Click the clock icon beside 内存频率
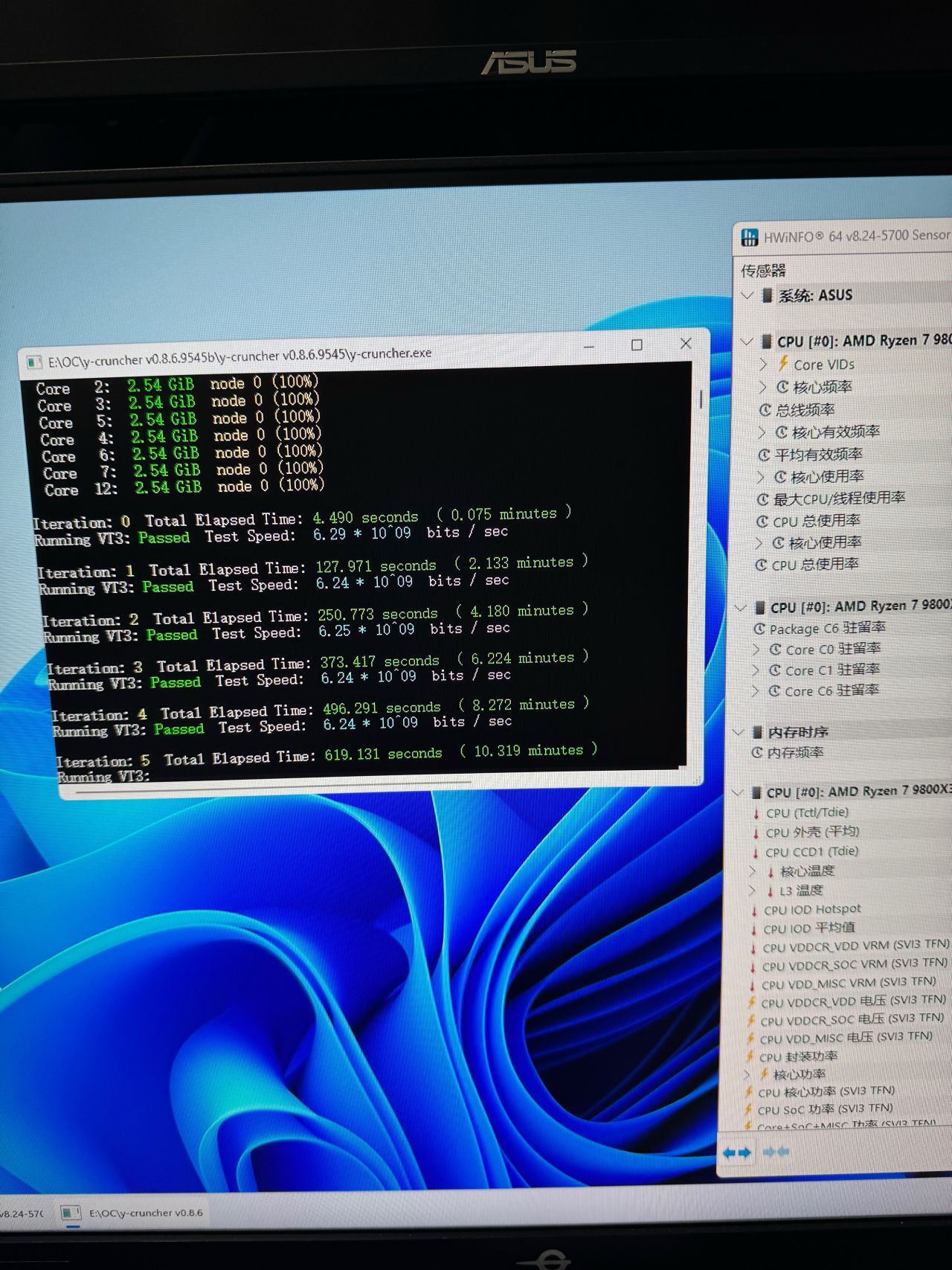The width and height of the screenshot is (952, 1270). pos(757,752)
